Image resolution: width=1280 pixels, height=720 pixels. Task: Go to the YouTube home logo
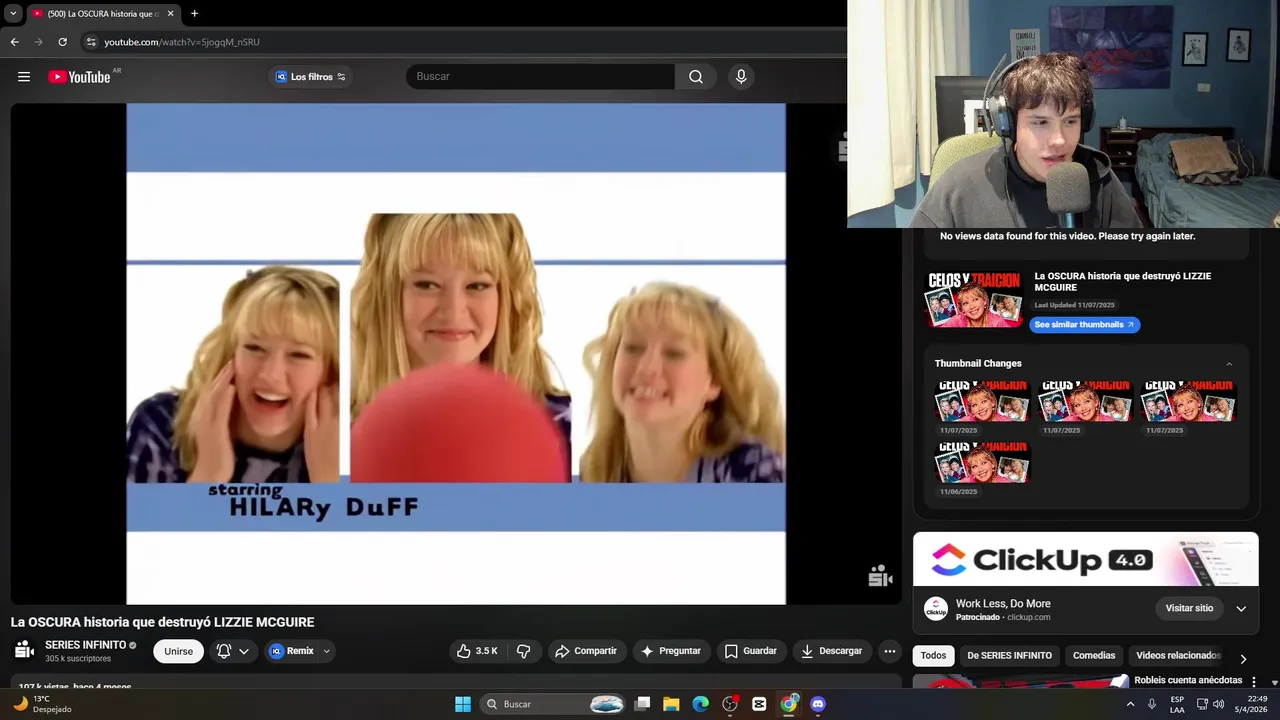pyautogui.click(x=79, y=77)
